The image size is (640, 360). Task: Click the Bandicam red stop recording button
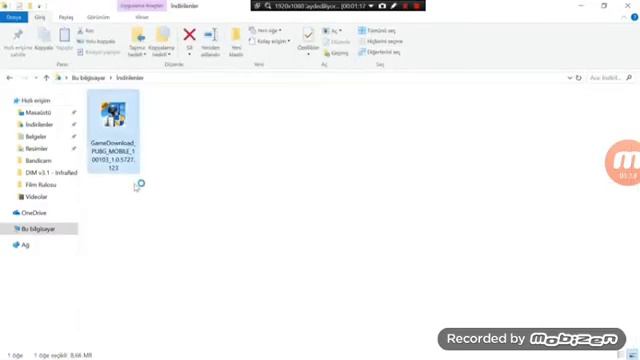(x=417, y=6)
